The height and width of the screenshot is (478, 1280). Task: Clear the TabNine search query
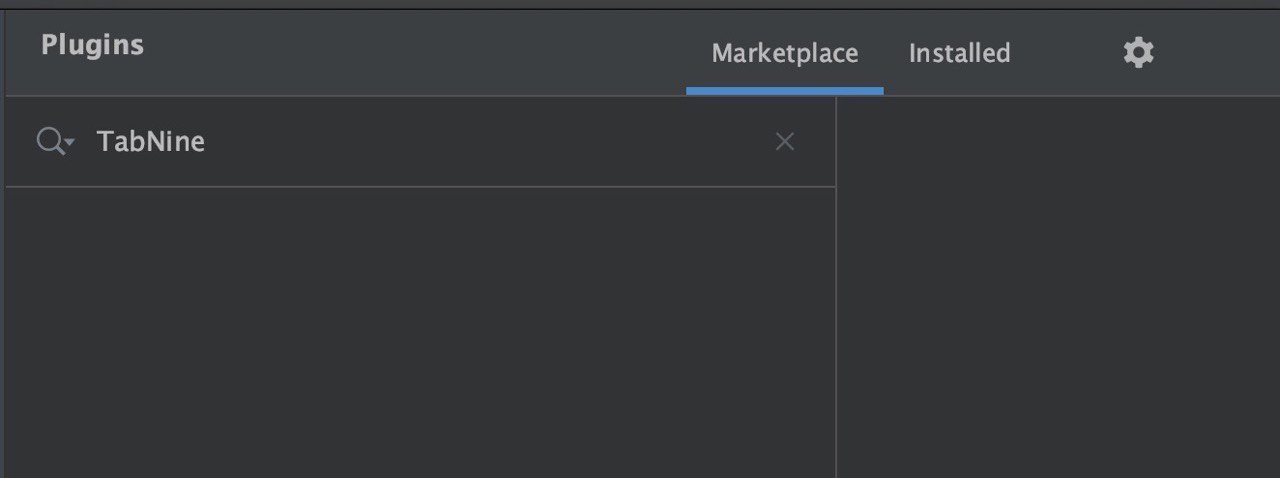(785, 142)
